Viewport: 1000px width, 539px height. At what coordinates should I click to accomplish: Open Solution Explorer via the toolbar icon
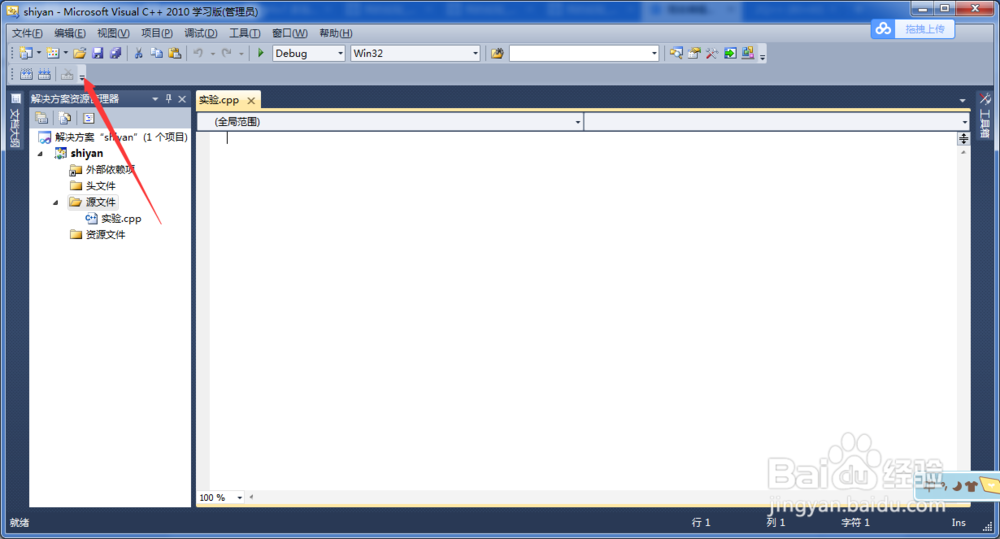tap(676, 54)
